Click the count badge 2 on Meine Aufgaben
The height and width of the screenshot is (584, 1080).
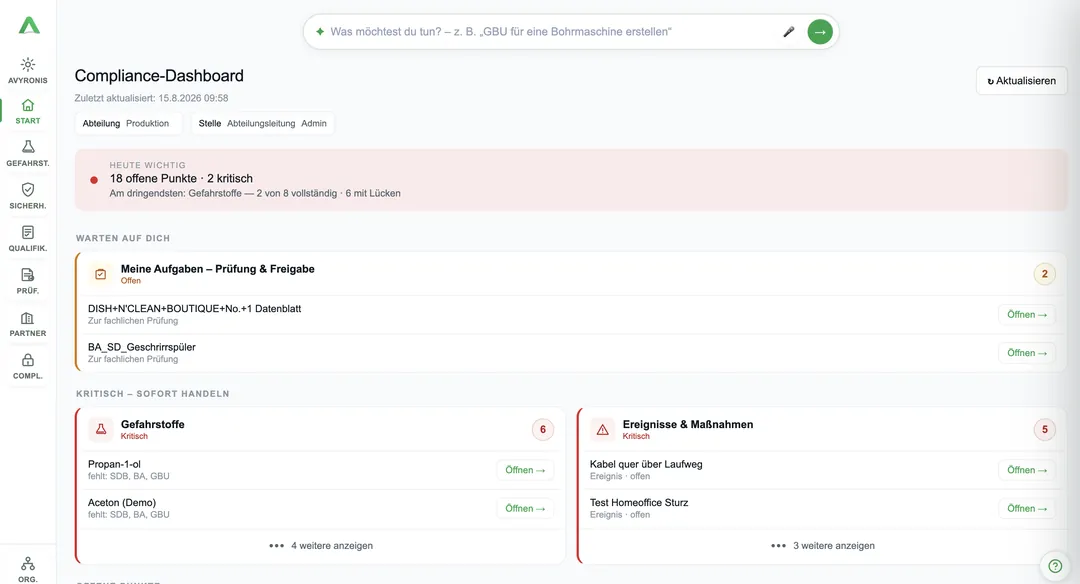point(1044,274)
